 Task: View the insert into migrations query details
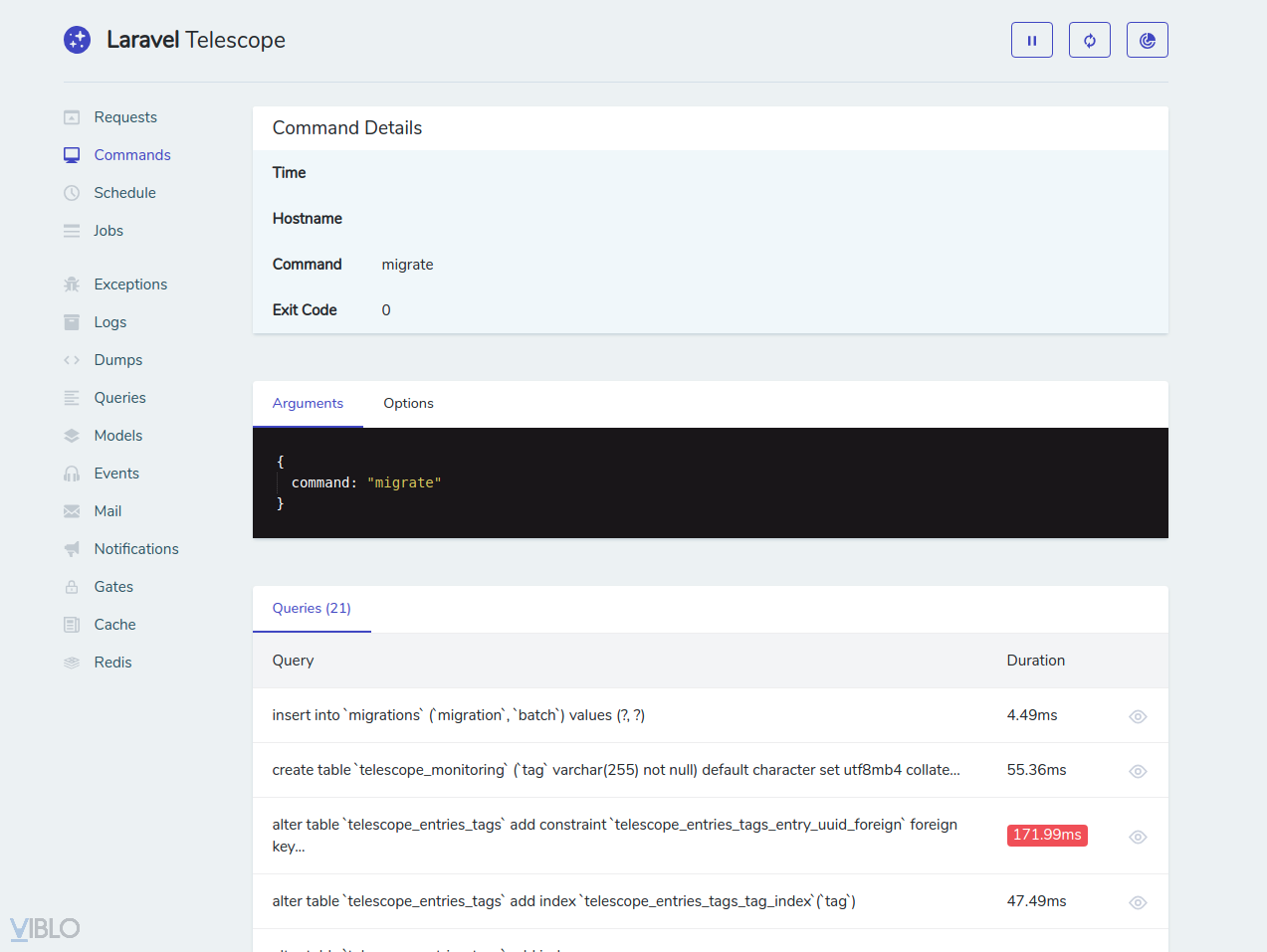(1138, 716)
